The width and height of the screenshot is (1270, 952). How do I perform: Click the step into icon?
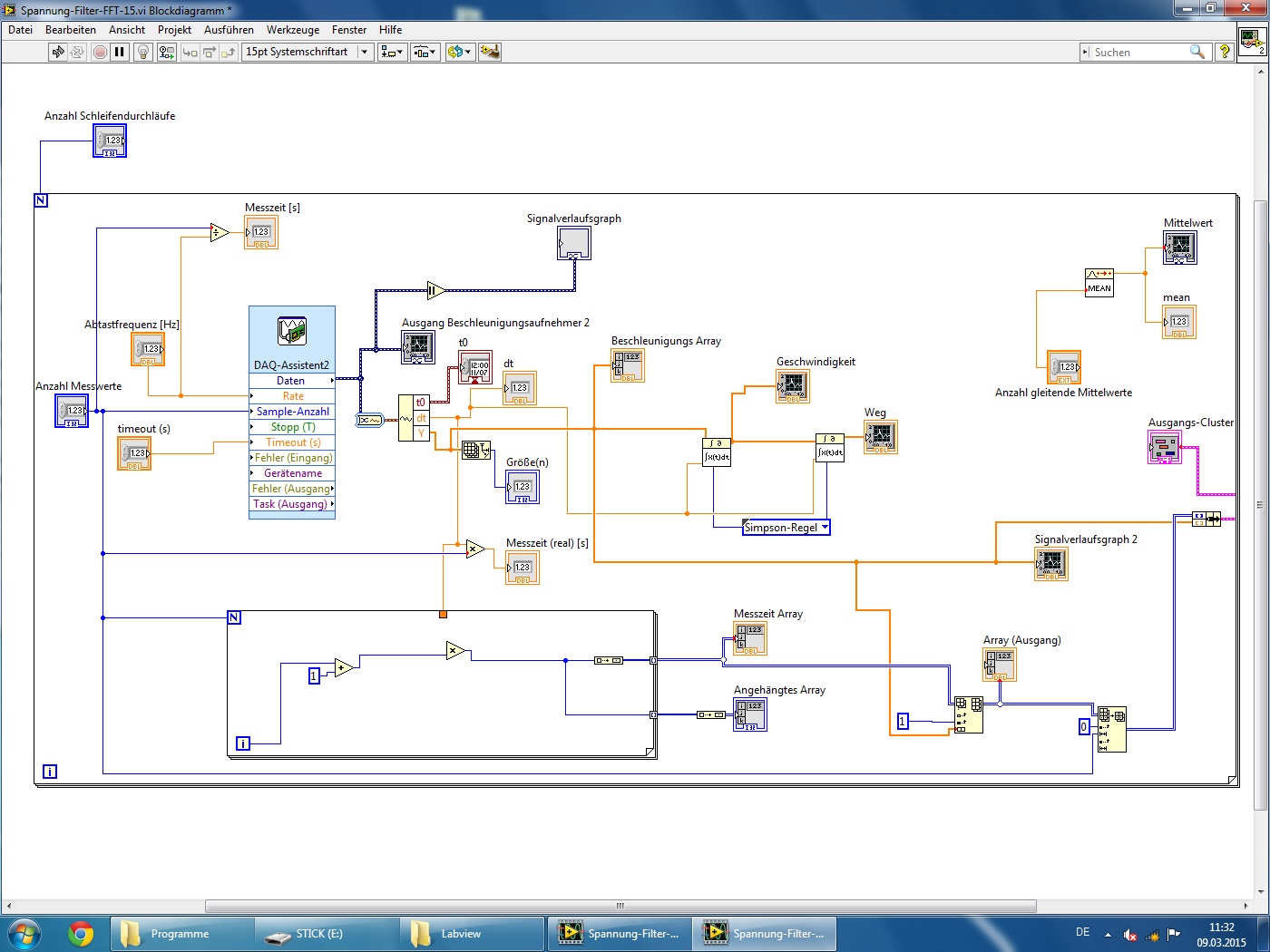[x=190, y=52]
